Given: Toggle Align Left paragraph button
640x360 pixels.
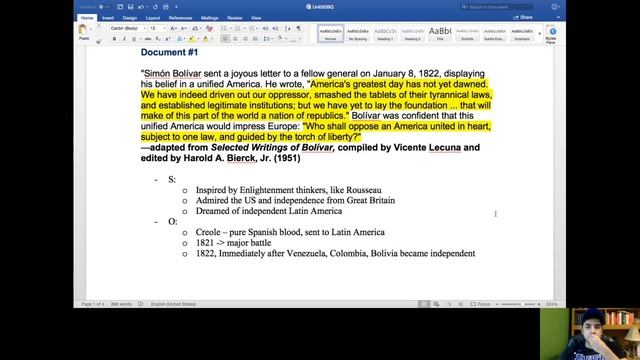Looking at the screenshot, I should [x=225, y=39].
